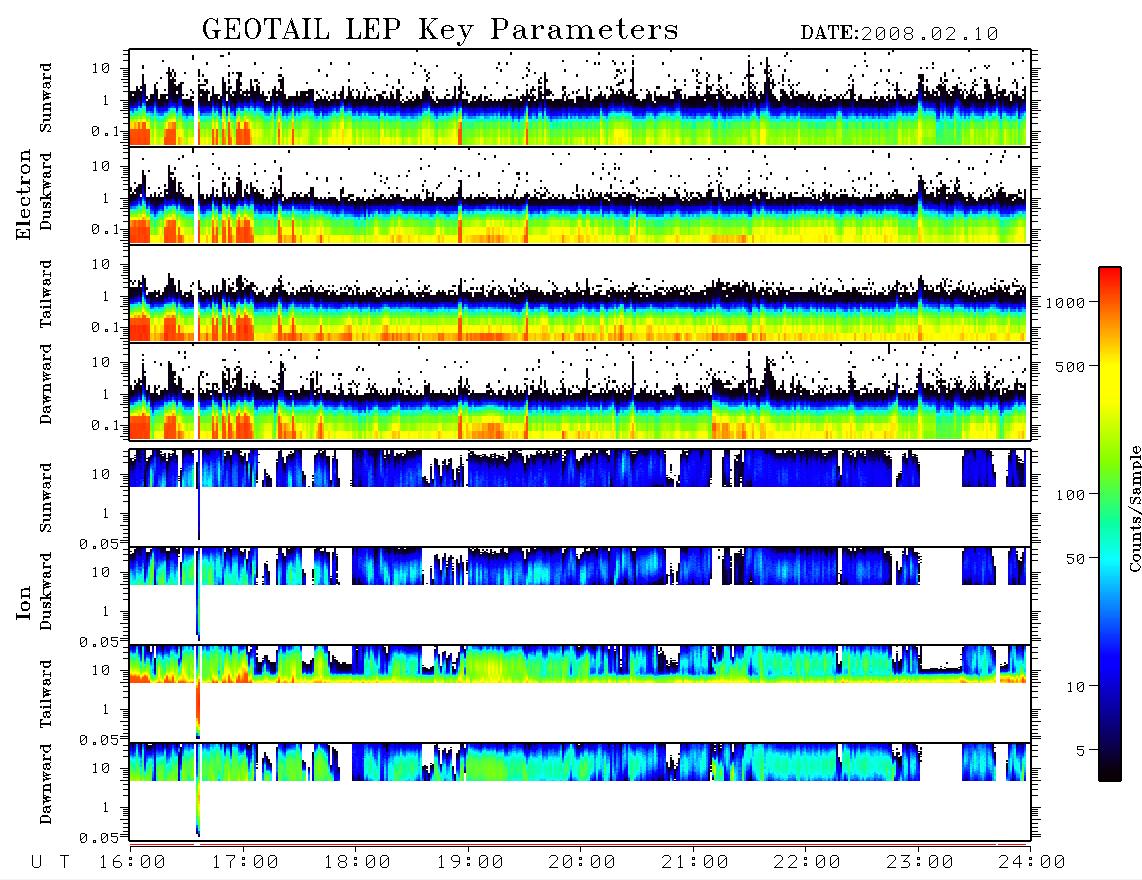Click the Electron Dawnward spectrogram panel

coord(580,391)
